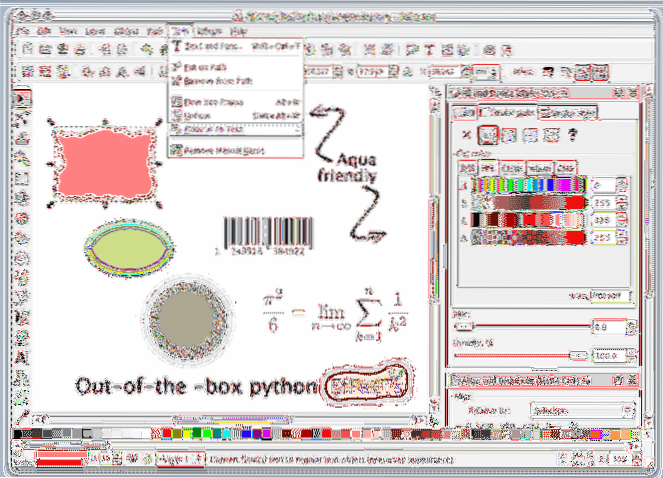Toggle the rightmost affect button in tool controls bar
Screen dimensions: 663x478
click(x=600, y=72)
